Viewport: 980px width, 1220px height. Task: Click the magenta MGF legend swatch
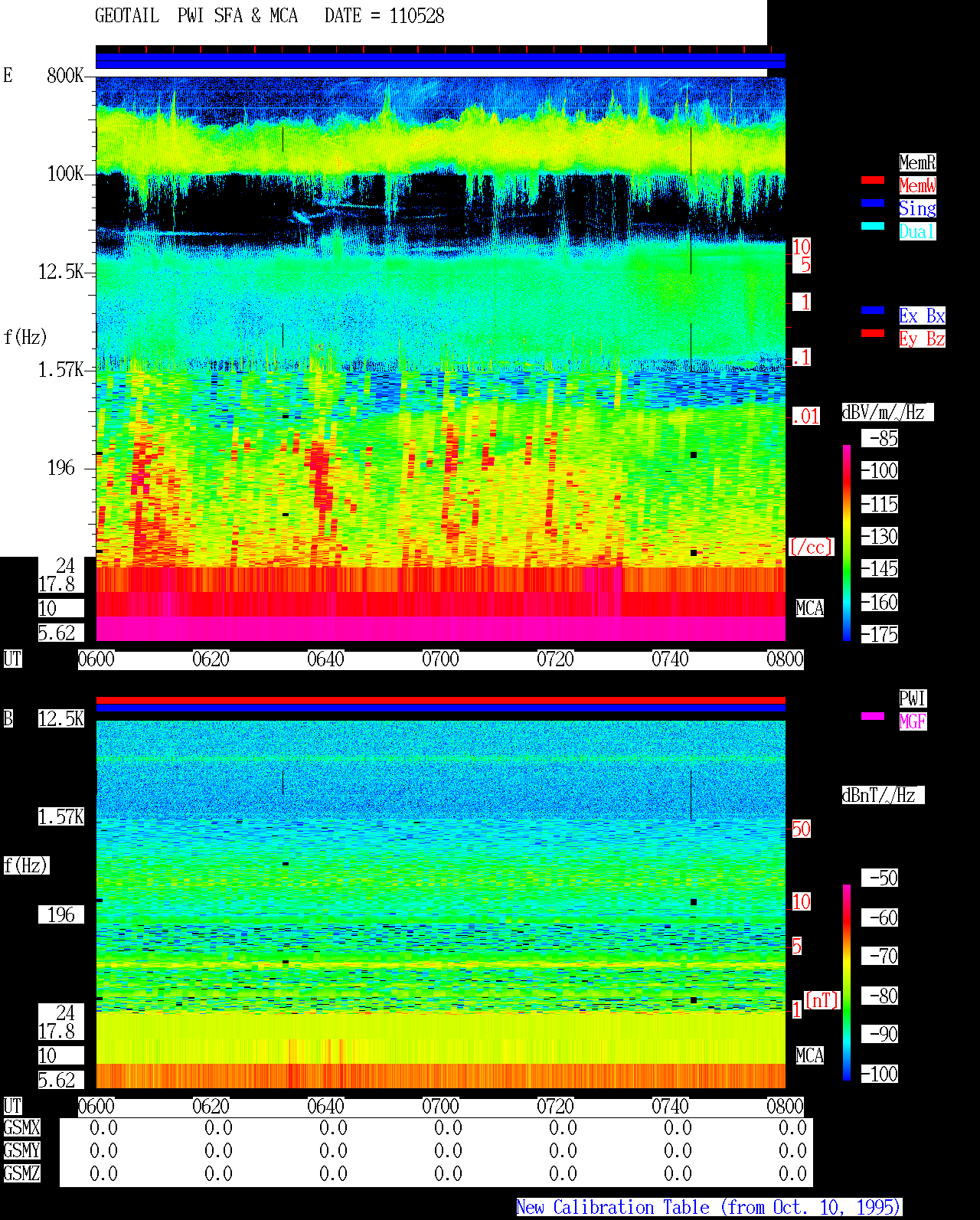(873, 716)
